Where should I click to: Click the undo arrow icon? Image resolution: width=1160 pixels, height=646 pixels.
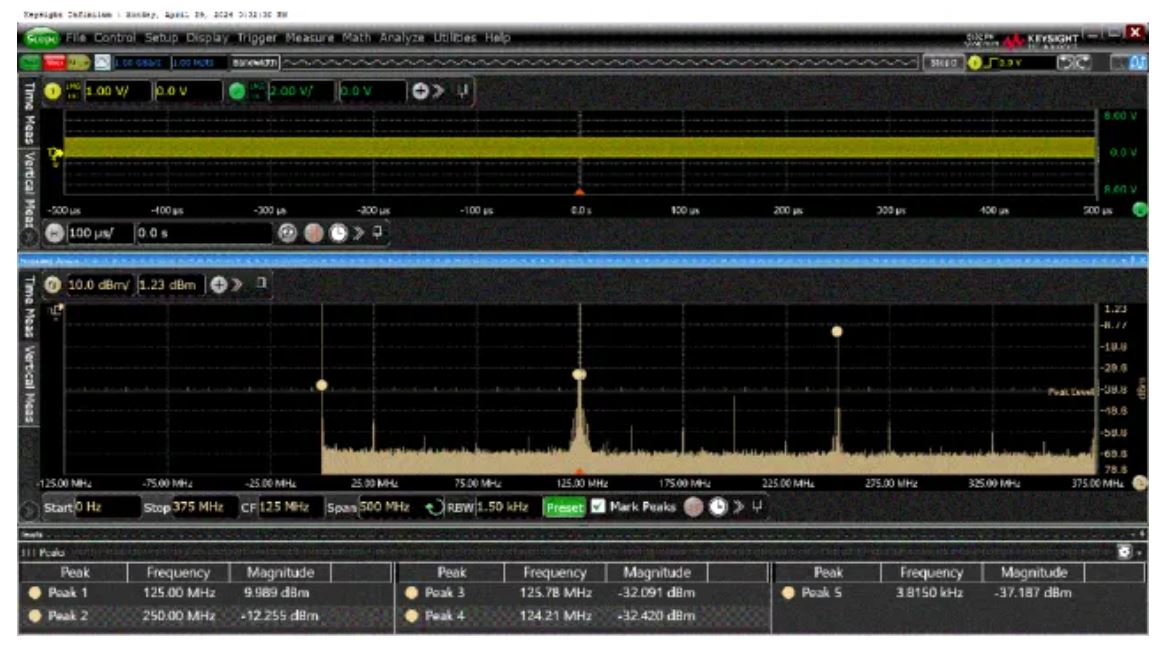pos(1065,63)
